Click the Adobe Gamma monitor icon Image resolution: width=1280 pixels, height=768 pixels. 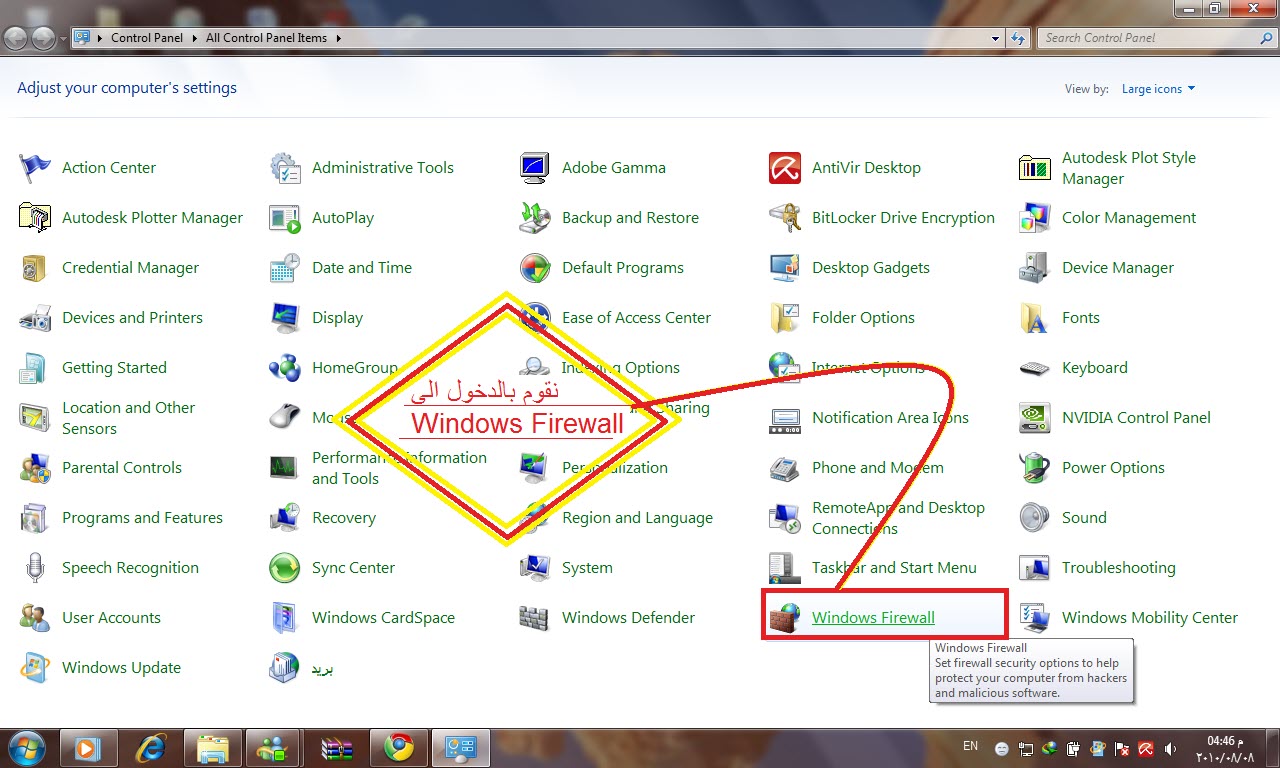[535, 168]
